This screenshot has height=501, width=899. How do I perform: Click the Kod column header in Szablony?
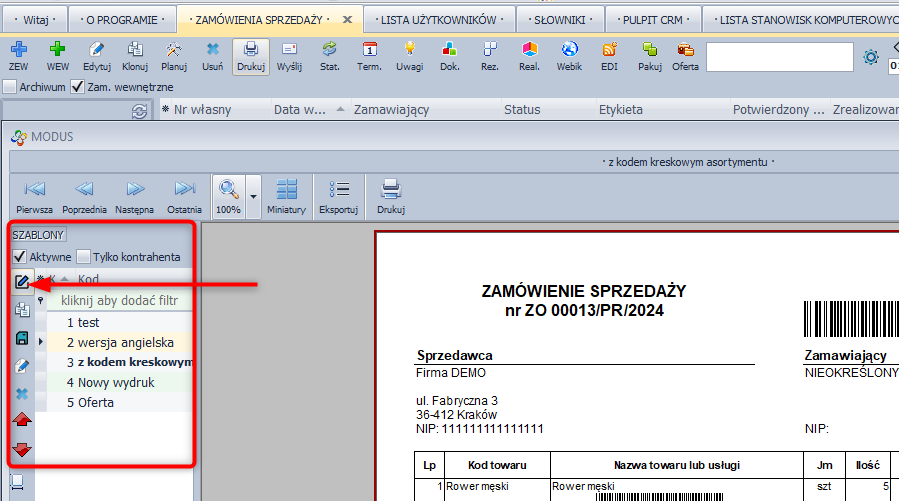(x=133, y=279)
